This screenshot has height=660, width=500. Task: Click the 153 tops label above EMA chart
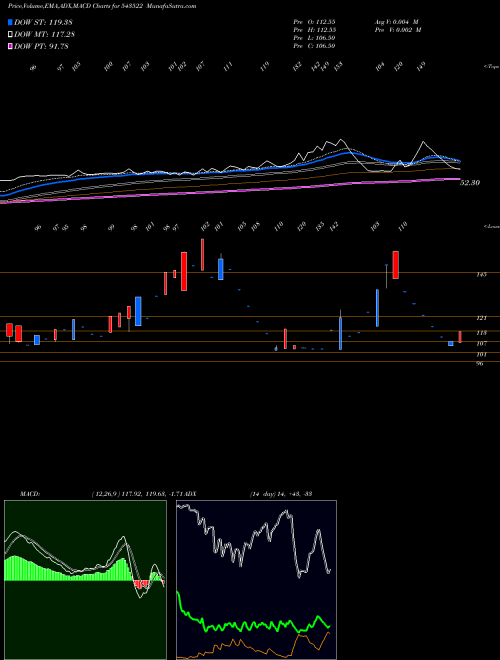pyautogui.click(x=338, y=66)
